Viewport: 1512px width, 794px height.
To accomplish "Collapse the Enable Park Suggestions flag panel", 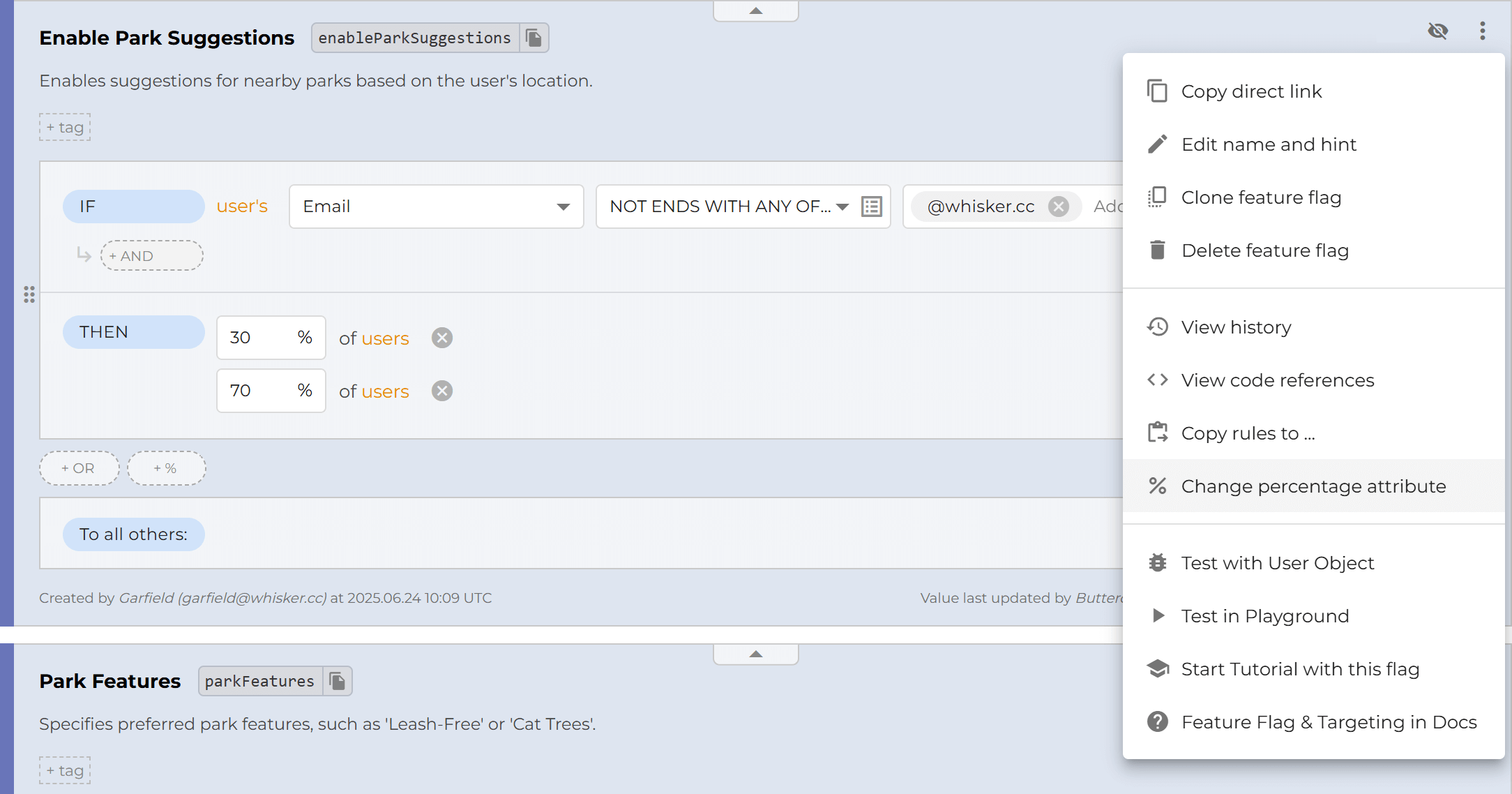I will [756, 11].
